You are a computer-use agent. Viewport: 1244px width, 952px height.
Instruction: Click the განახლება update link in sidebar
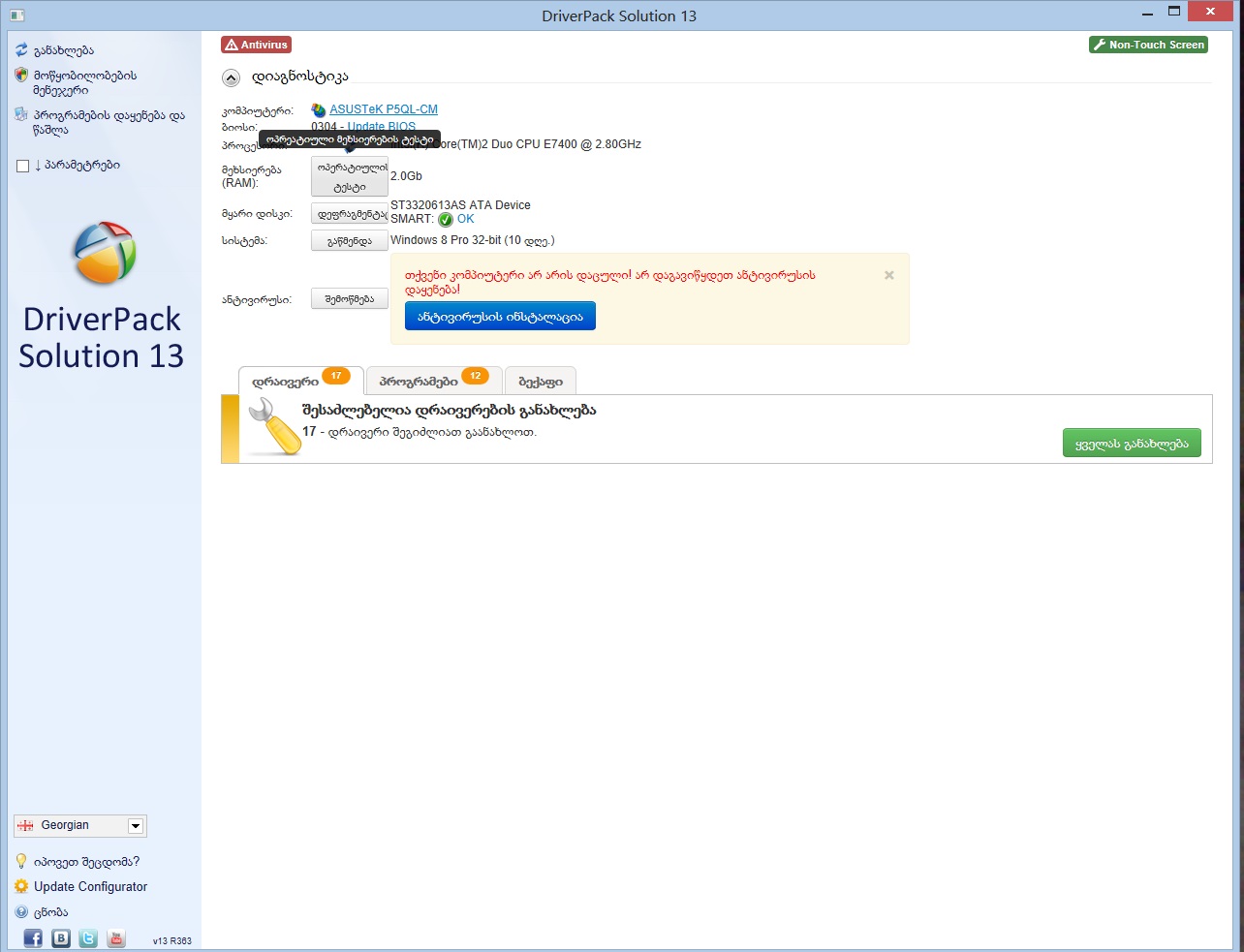(64, 50)
